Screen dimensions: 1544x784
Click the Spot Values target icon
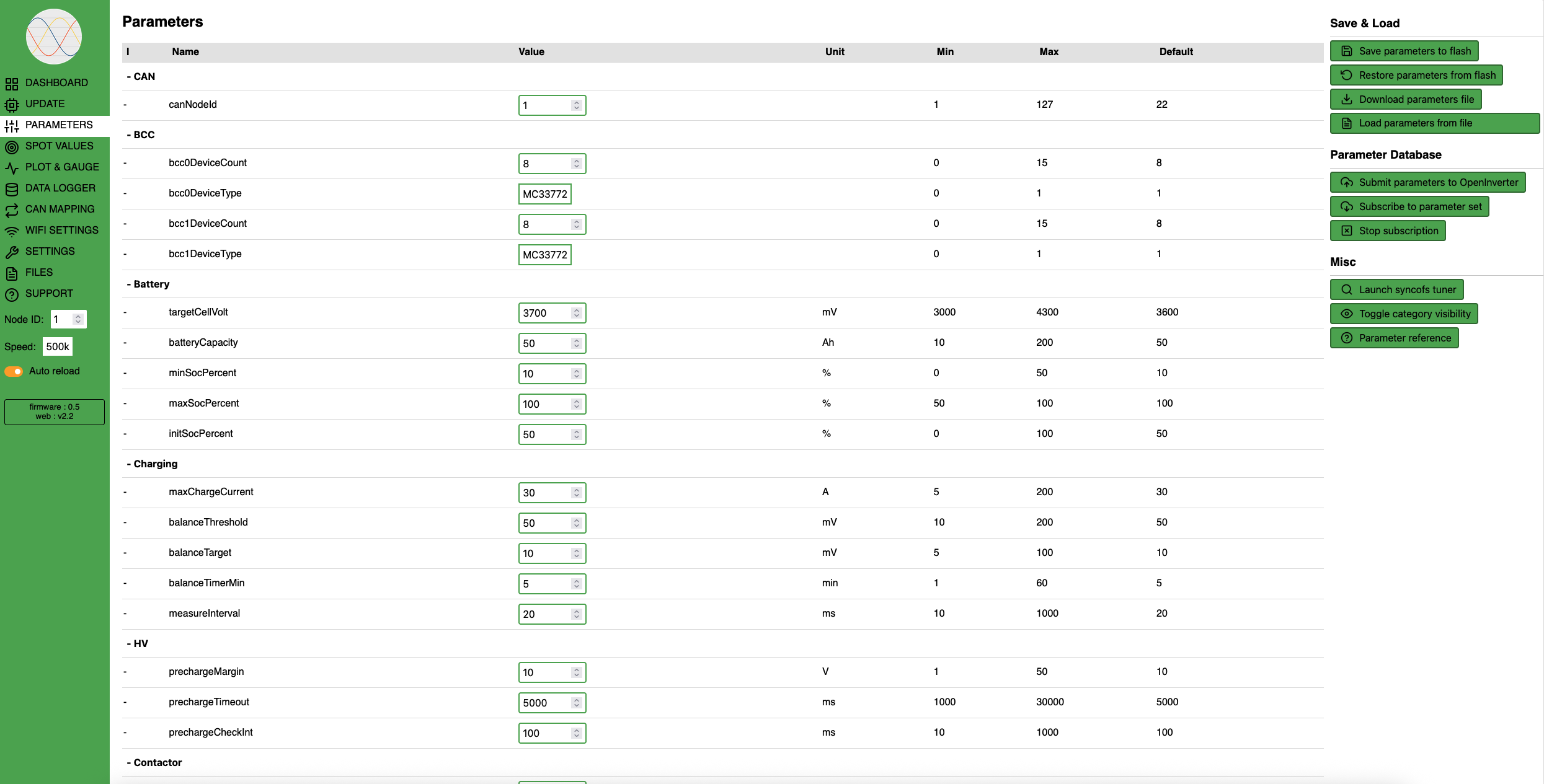tap(12, 146)
